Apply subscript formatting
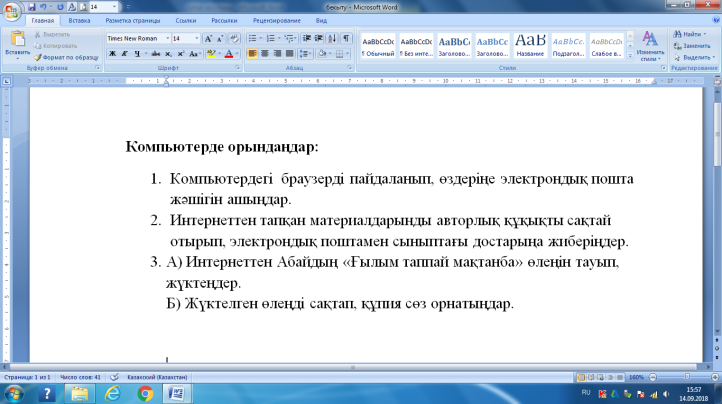 tap(169, 54)
